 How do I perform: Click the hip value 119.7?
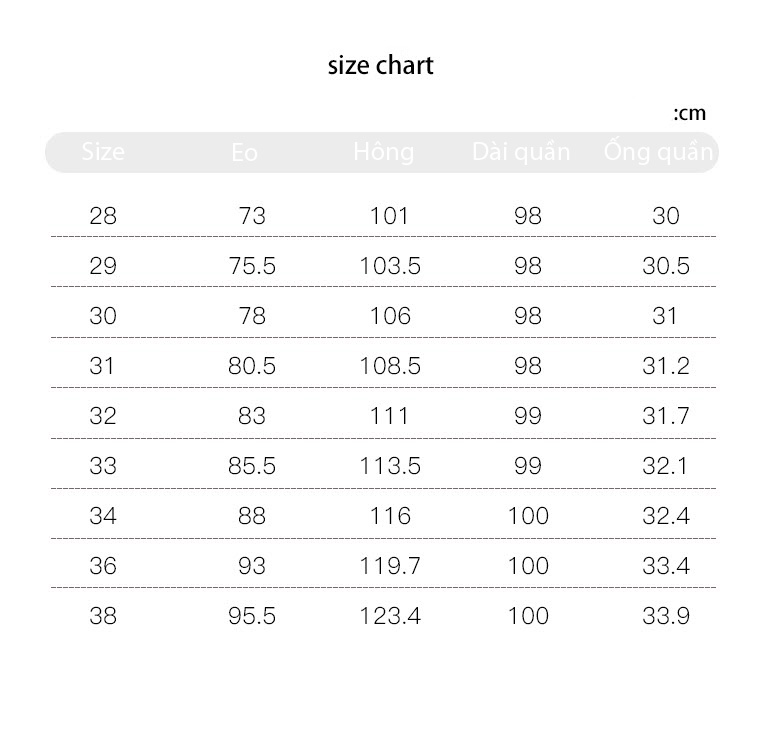click(x=390, y=566)
